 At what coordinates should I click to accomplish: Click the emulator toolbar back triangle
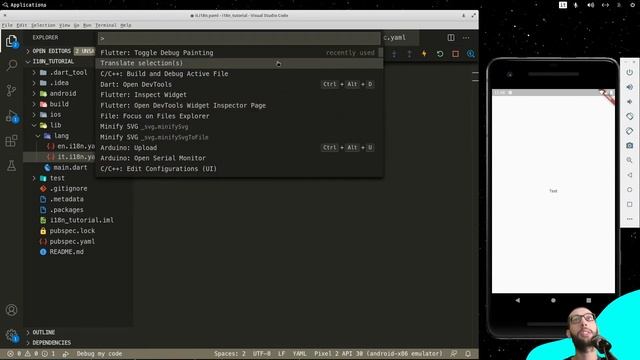[x=629, y=175]
